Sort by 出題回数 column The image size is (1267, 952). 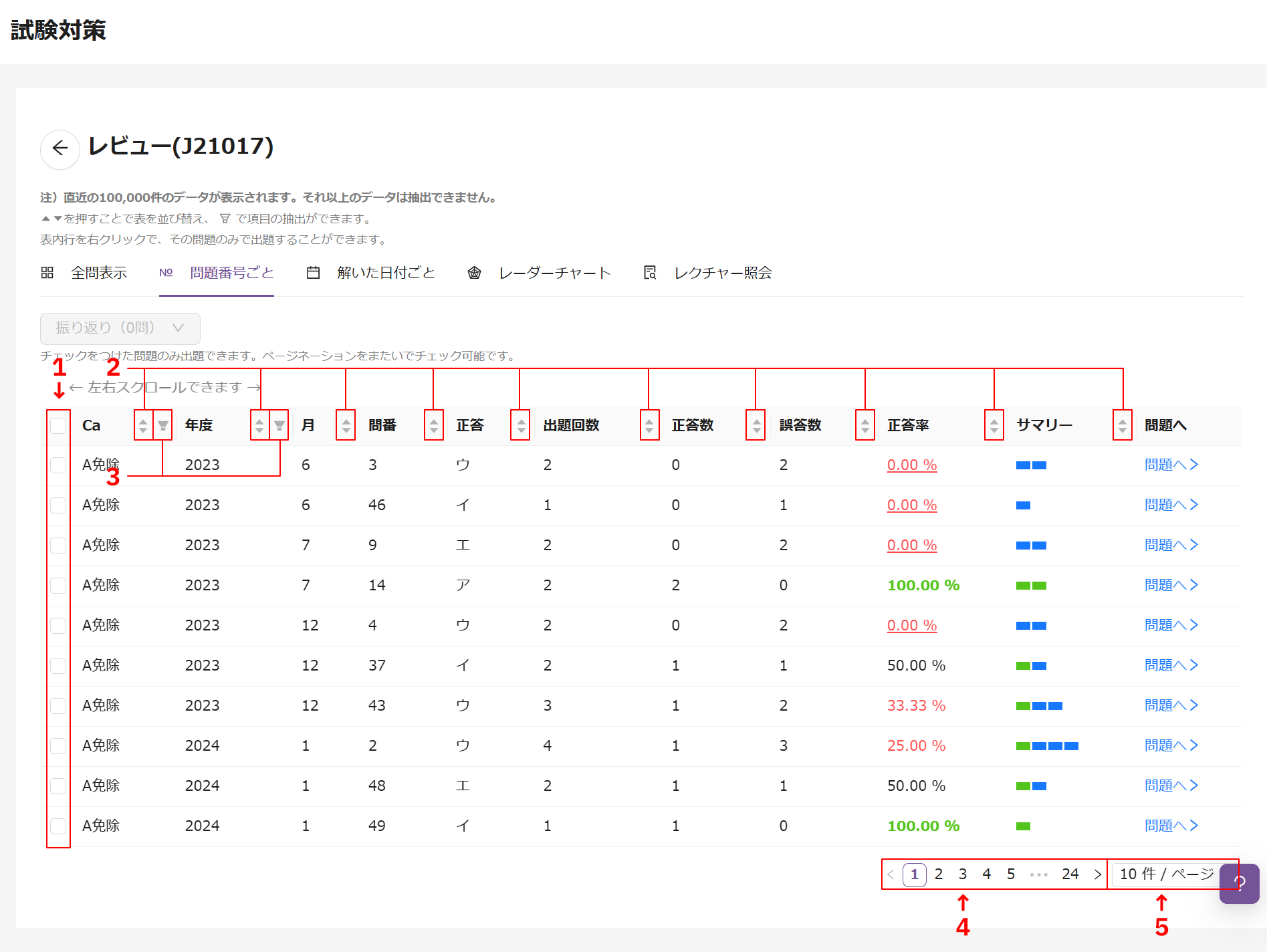point(649,425)
